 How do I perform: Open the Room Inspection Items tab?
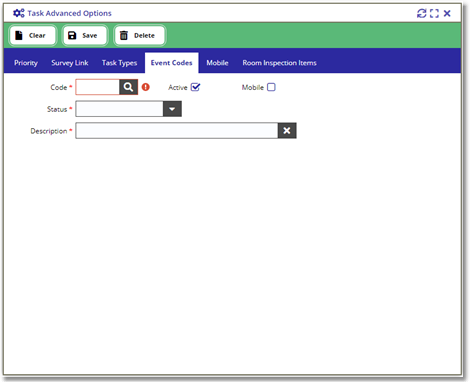point(279,63)
